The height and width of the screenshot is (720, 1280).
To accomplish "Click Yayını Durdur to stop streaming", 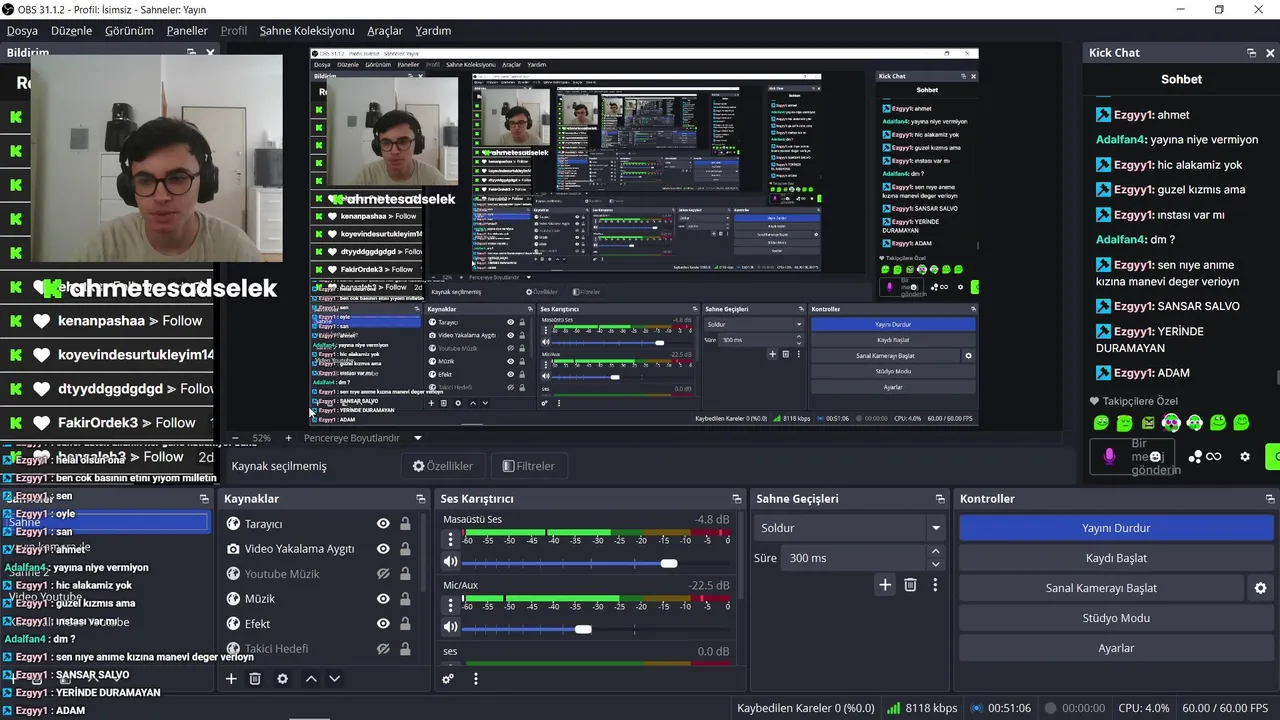I will click(1116, 528).
